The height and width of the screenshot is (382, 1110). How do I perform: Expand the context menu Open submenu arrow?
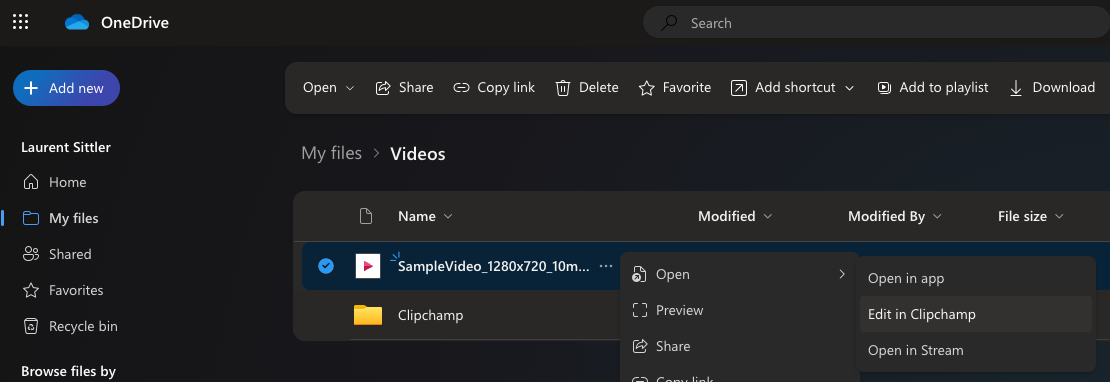click(842, 274)
